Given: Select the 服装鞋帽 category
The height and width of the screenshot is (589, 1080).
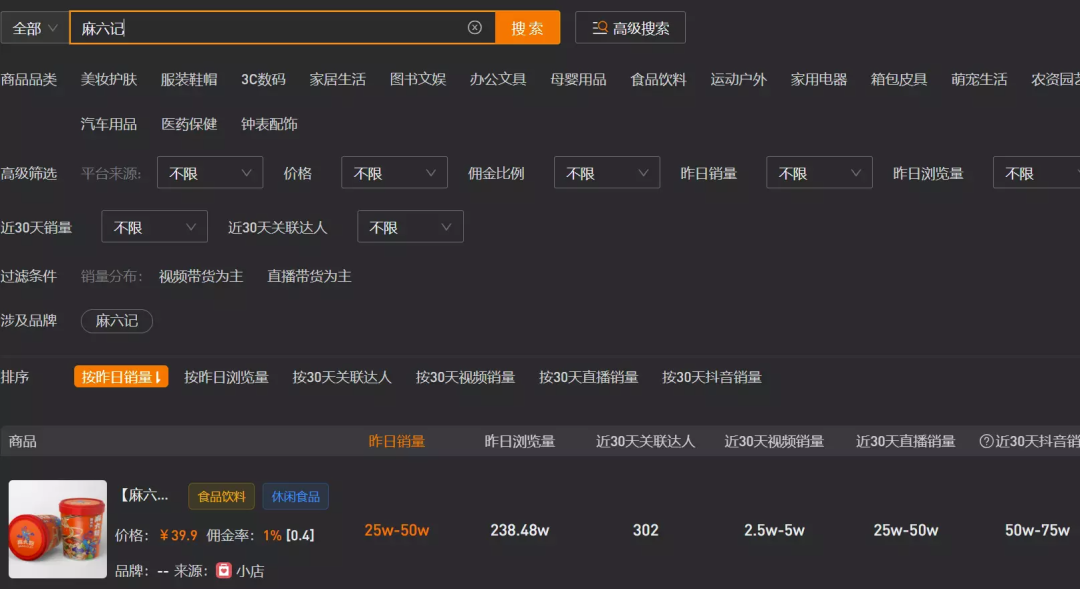Looking at the screenshot, I should tap(189, 79).
